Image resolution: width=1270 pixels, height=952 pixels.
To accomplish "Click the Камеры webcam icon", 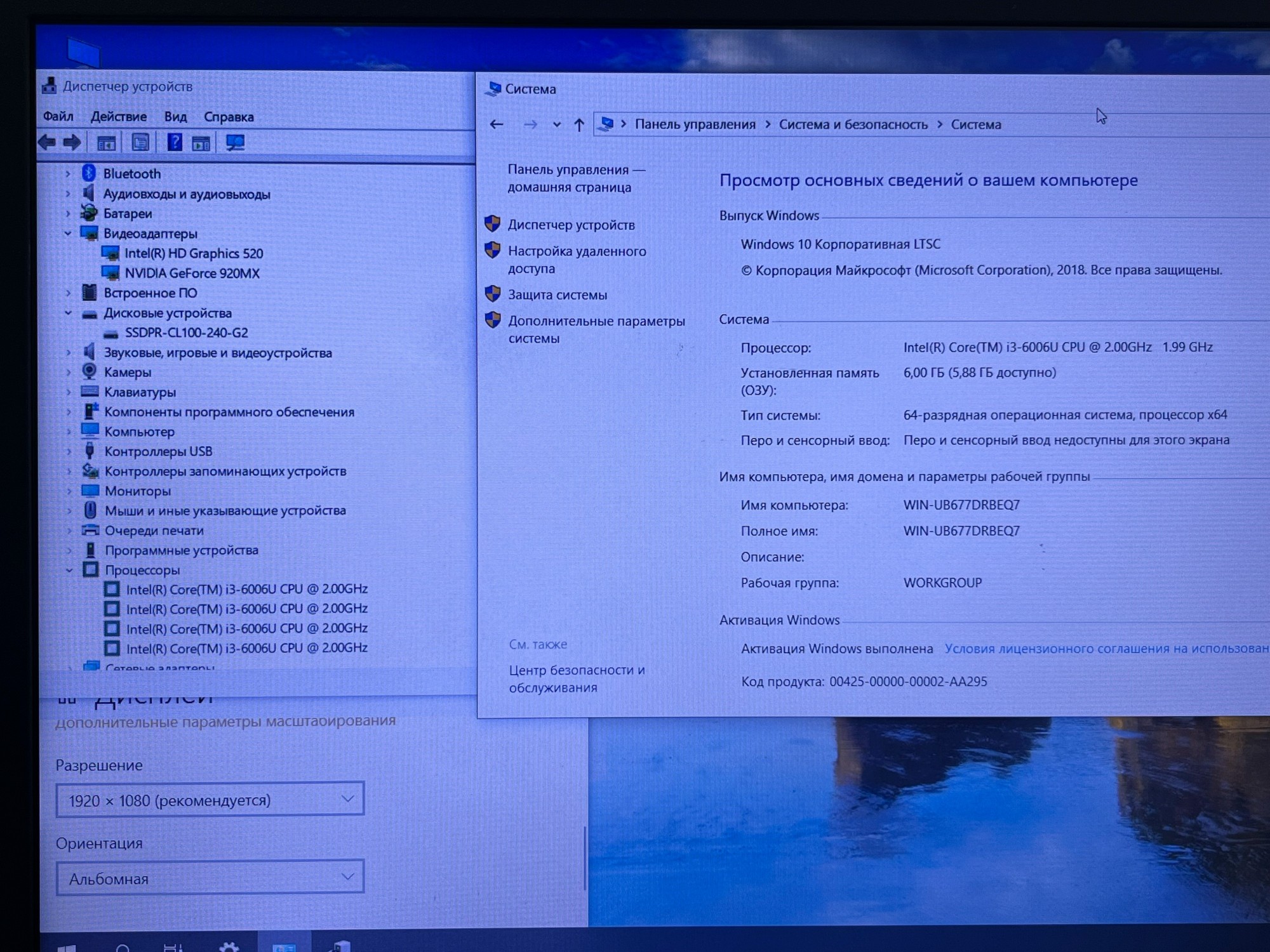I will 90,371.
